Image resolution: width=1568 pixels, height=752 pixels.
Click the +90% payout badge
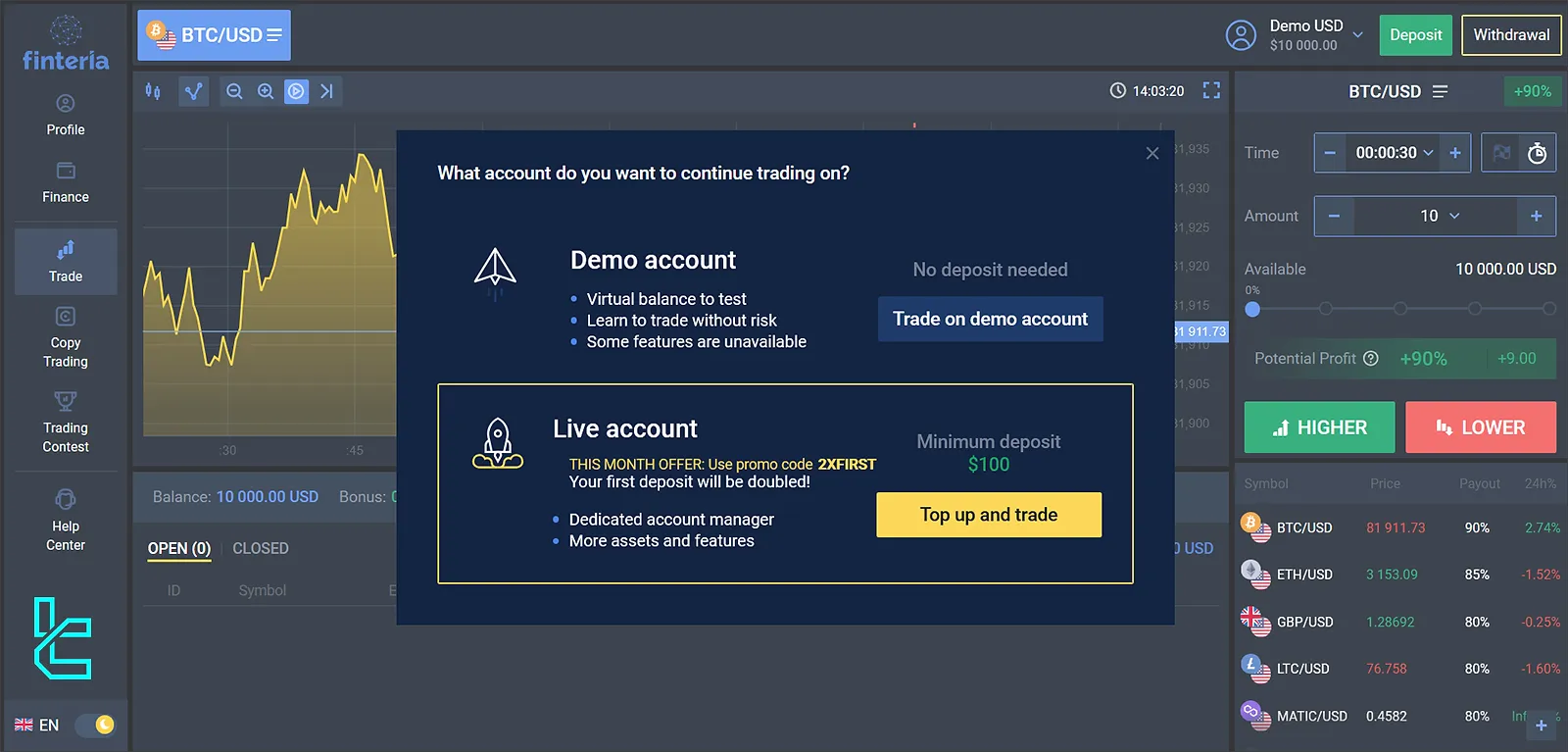(x=1532, y=91)
